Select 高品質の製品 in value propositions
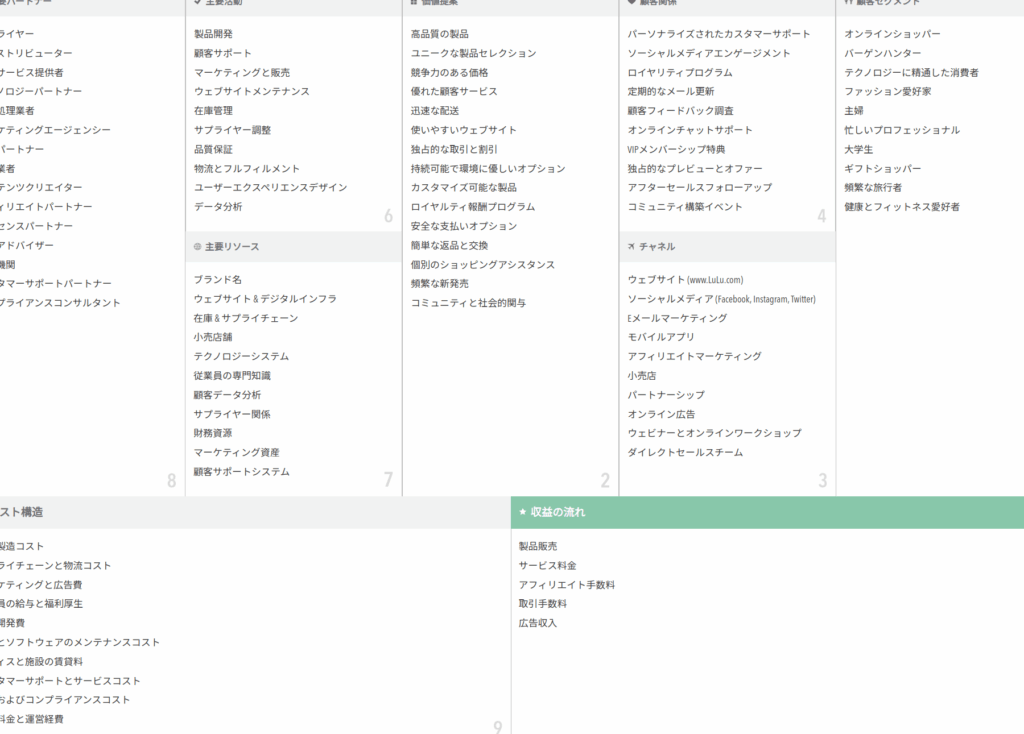 (x=439, y=34)
